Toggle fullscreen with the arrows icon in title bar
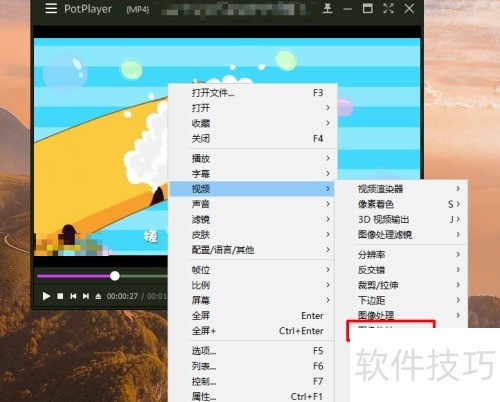This screenshot has width=500, height=402. [389, 8]
